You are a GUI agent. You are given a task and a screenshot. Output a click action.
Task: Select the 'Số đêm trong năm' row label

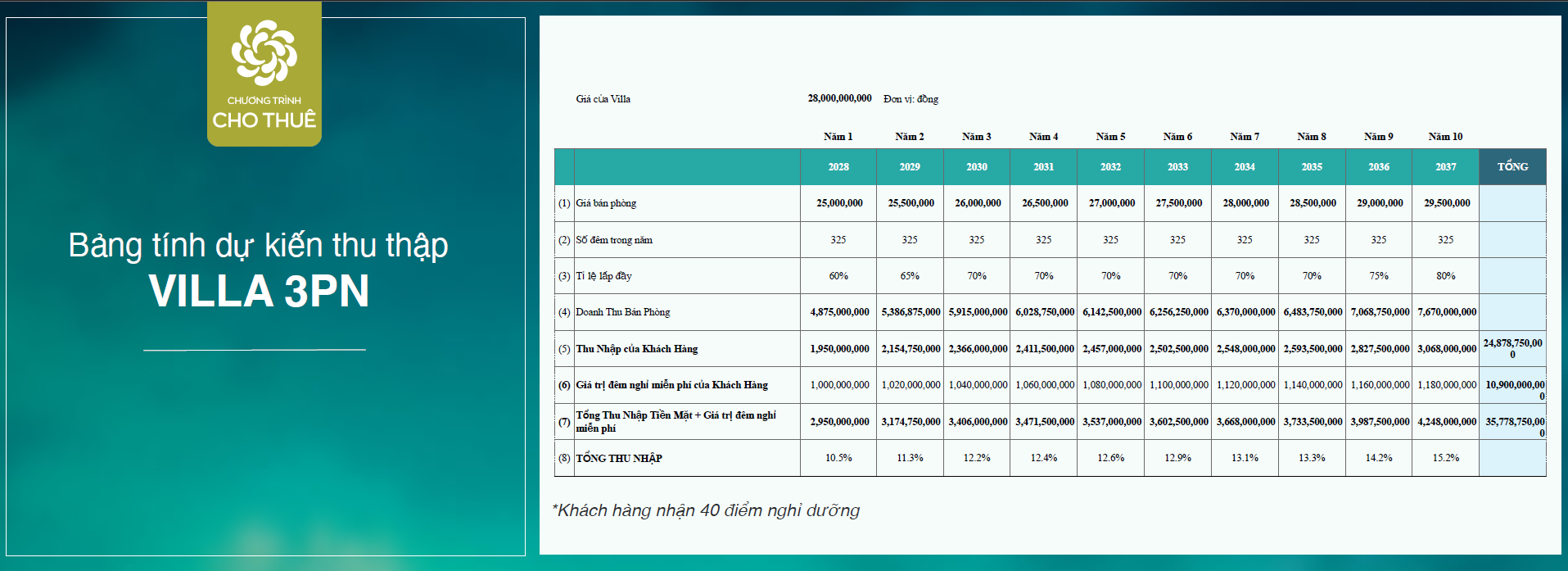614,240
